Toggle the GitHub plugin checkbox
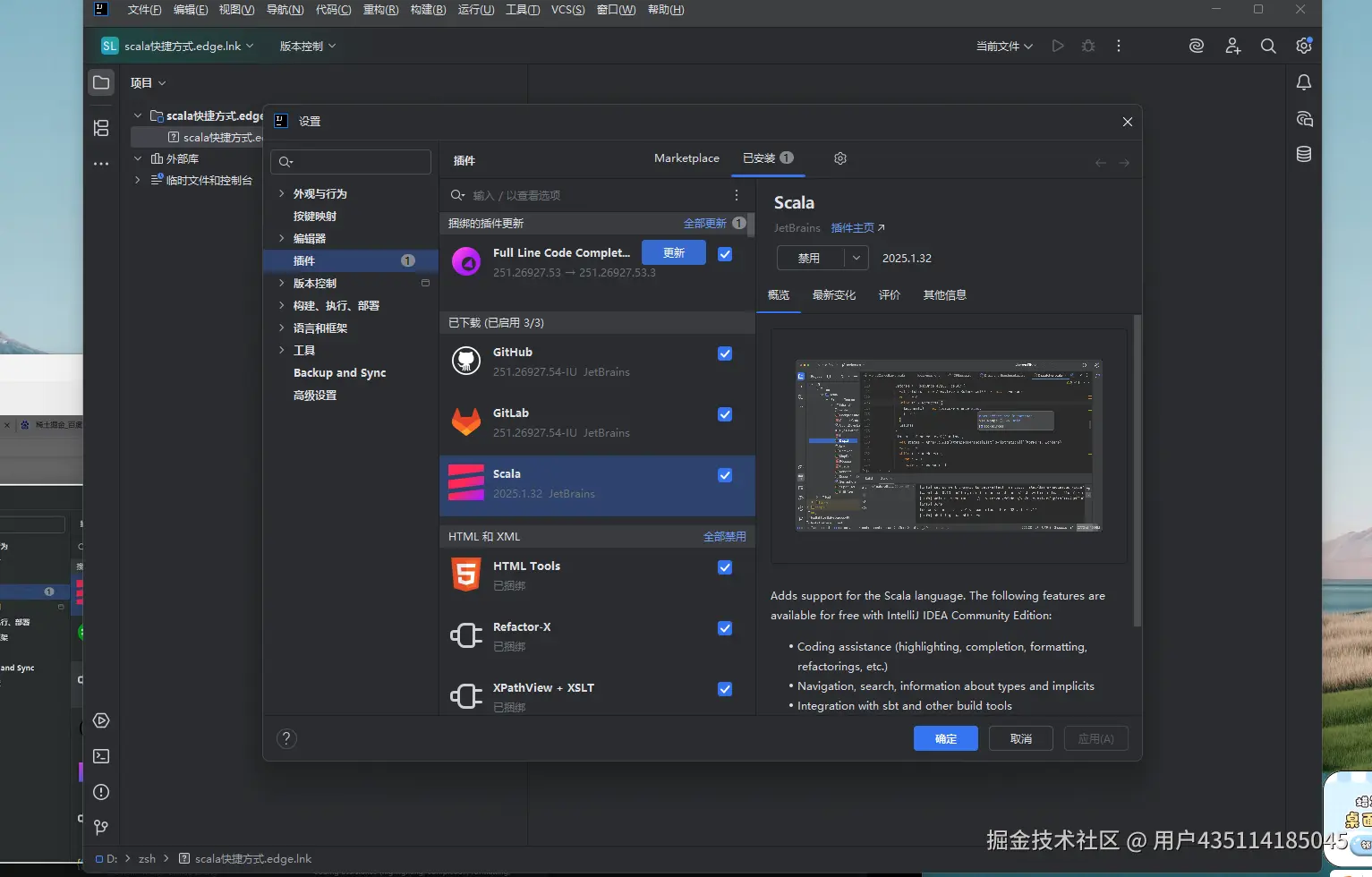1372x877 pixels. coord(725,353)
